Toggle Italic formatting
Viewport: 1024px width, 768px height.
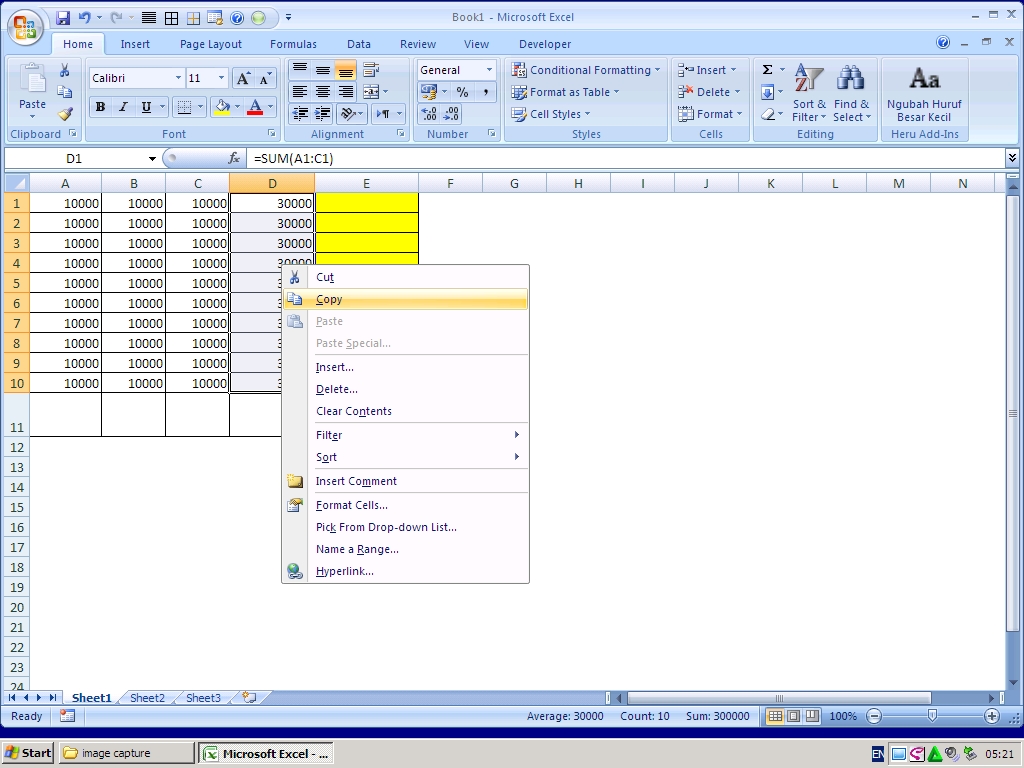pyautogui.click(x=123, y=106)
